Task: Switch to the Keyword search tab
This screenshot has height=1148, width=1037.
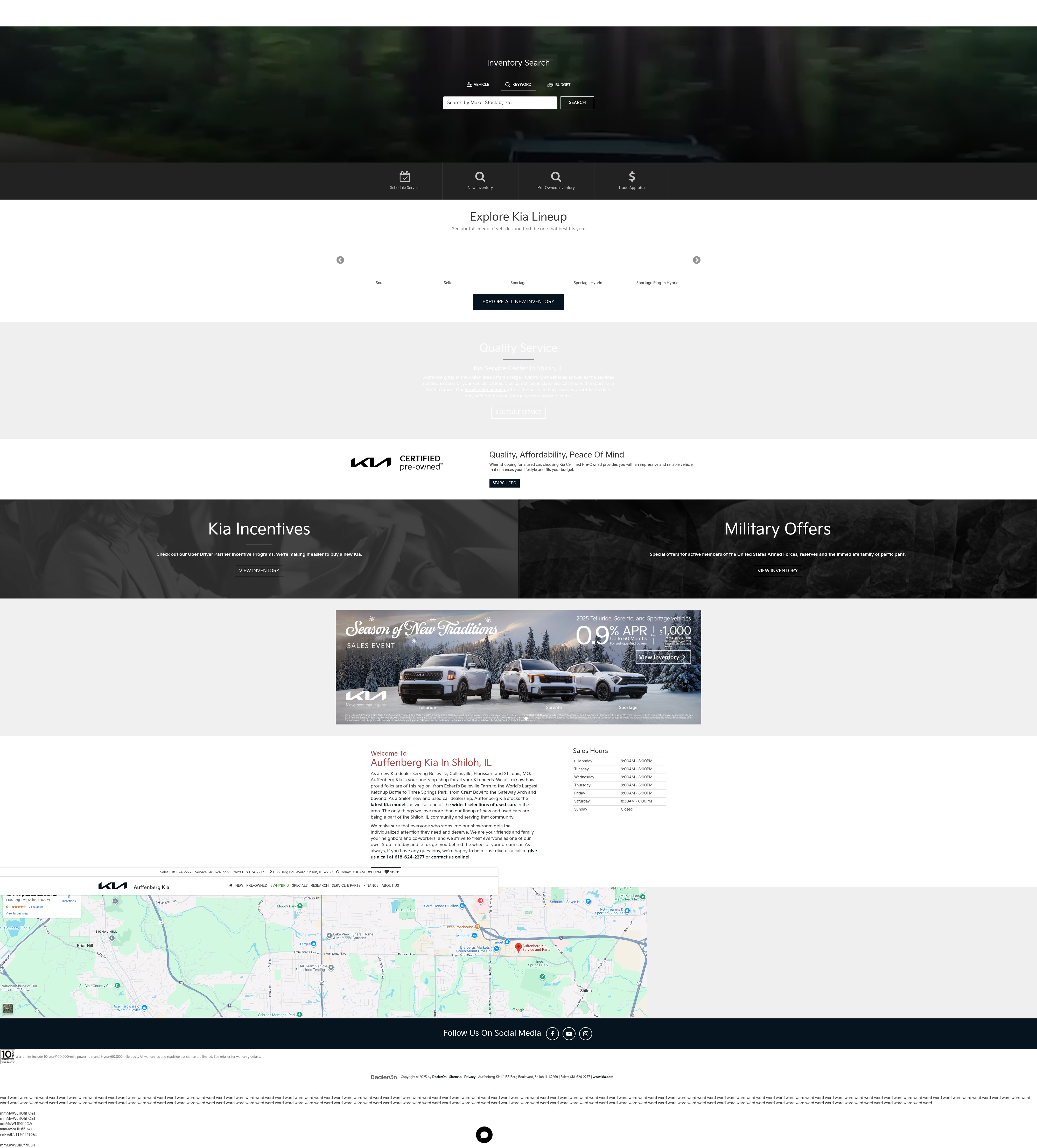Action: 518,84
